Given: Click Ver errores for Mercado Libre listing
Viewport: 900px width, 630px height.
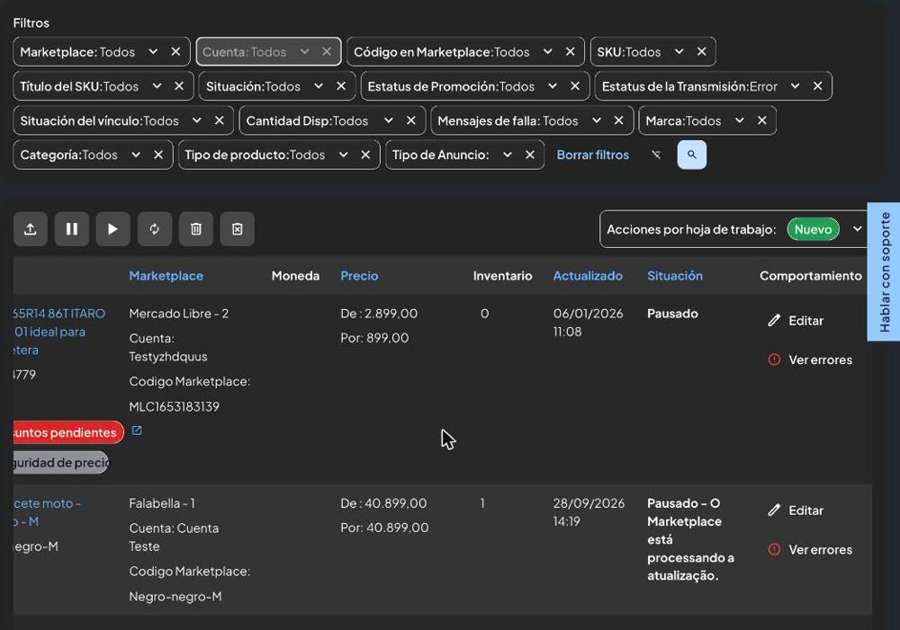Looking at the screenshot, I should coord(810,360).
